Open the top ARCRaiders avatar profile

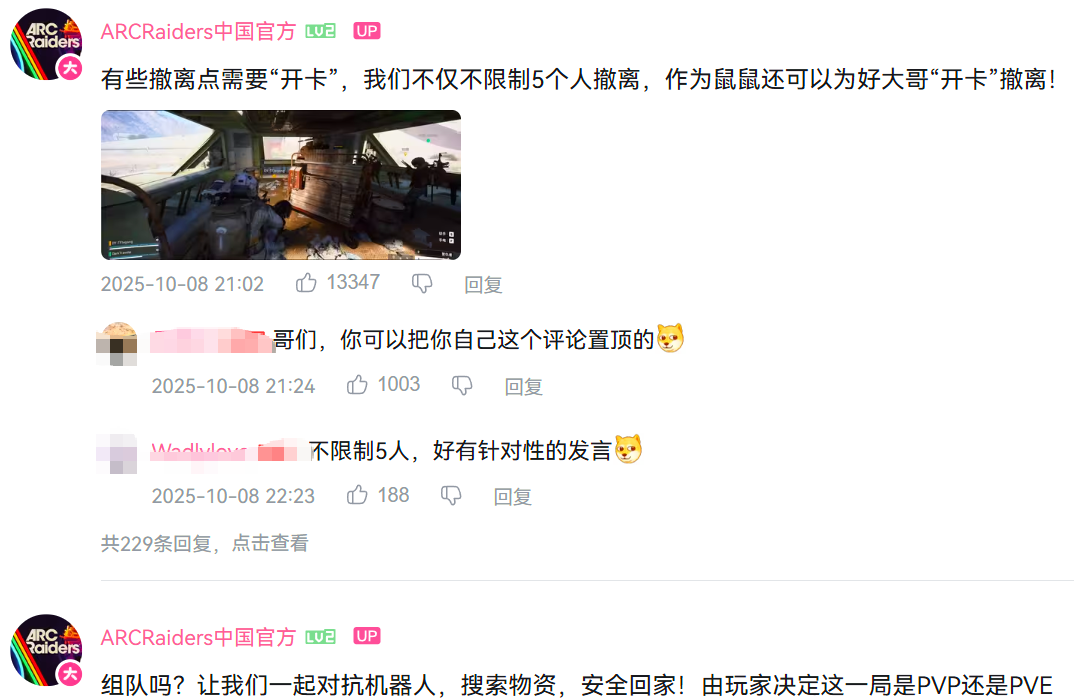coord(46,45)
